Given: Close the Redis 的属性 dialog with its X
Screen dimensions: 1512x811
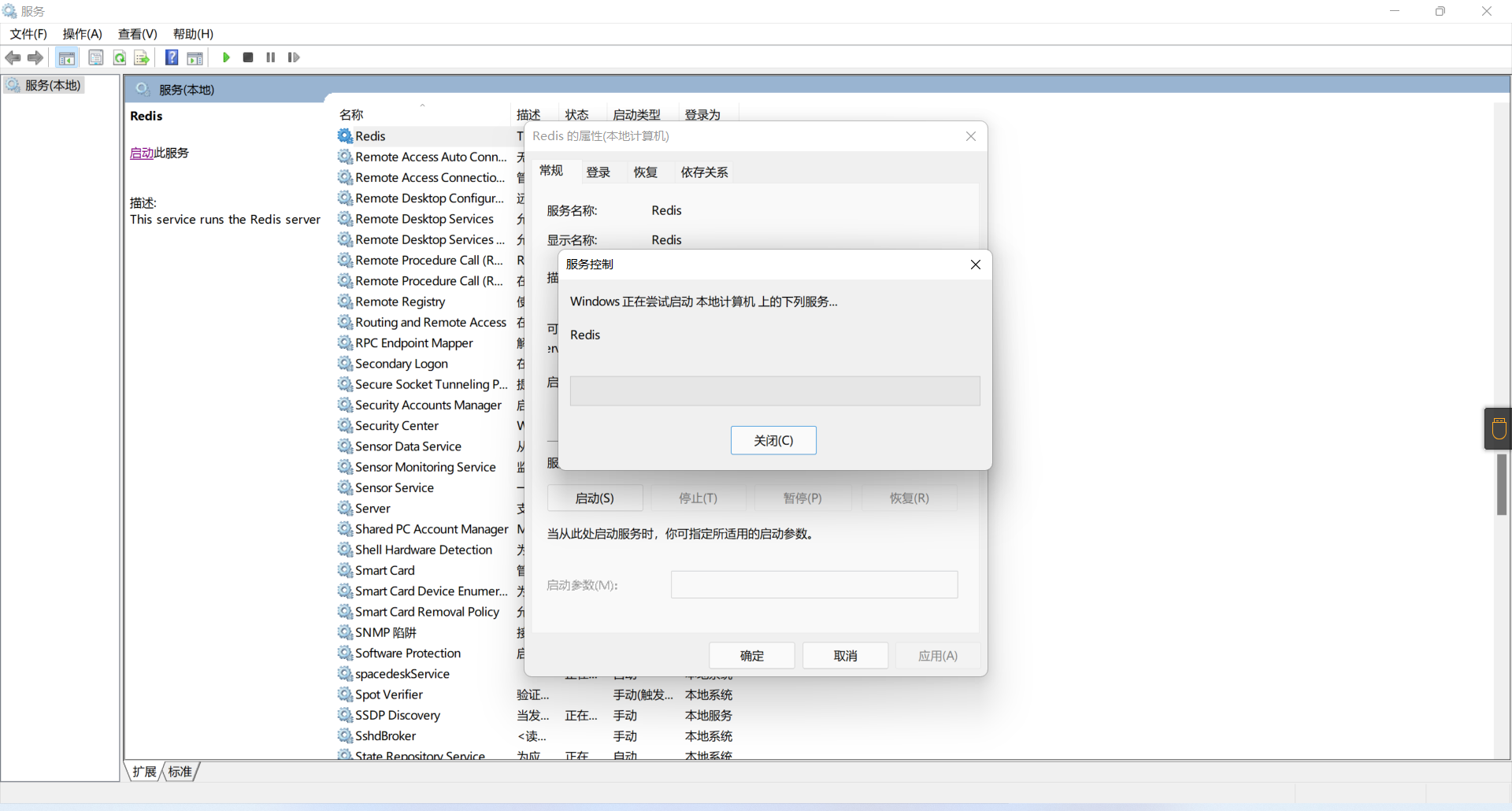Looking at the screenshot, I should 971,136.
